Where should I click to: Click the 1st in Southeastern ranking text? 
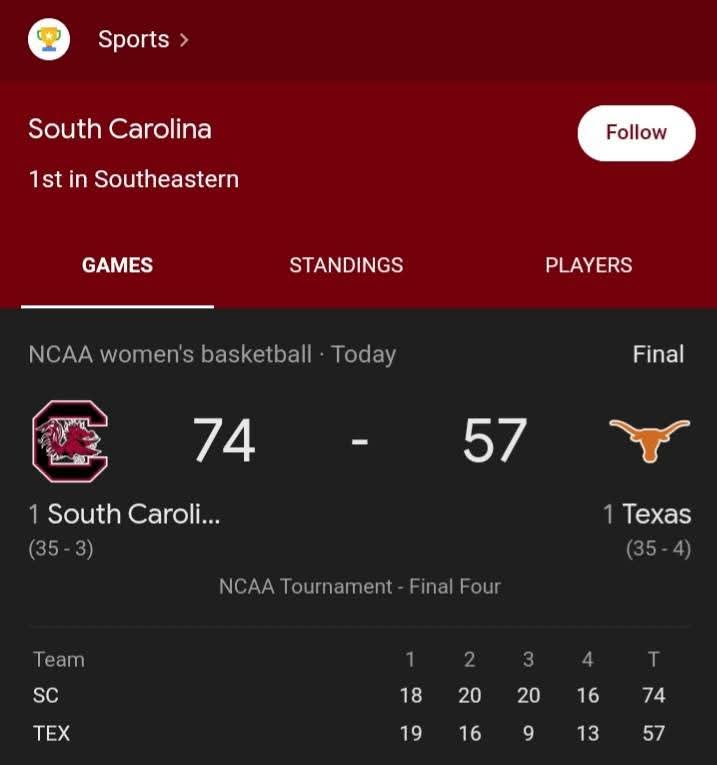coord(134,179)
